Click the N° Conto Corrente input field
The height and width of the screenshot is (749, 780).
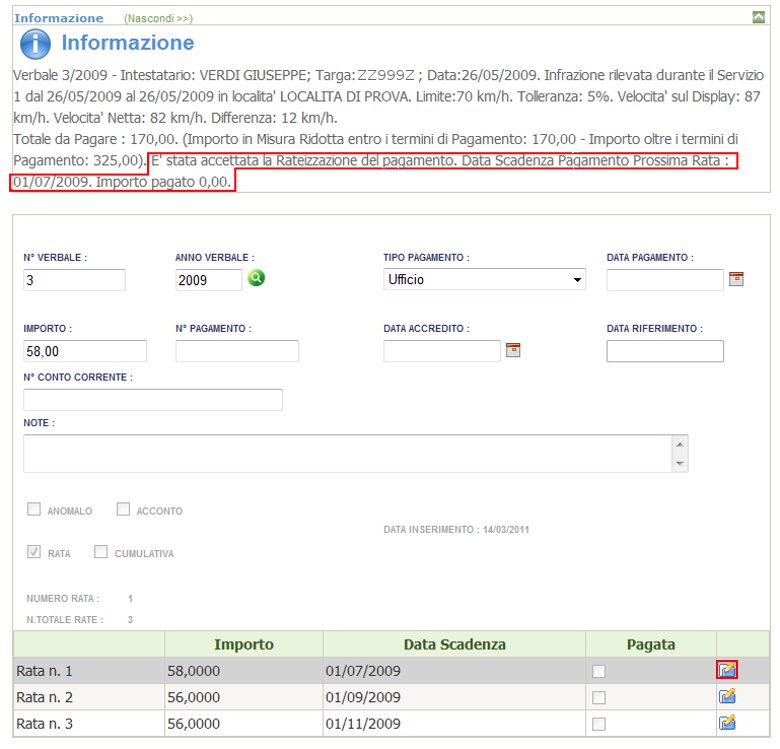pyautogui.click(x=153, y=400)
